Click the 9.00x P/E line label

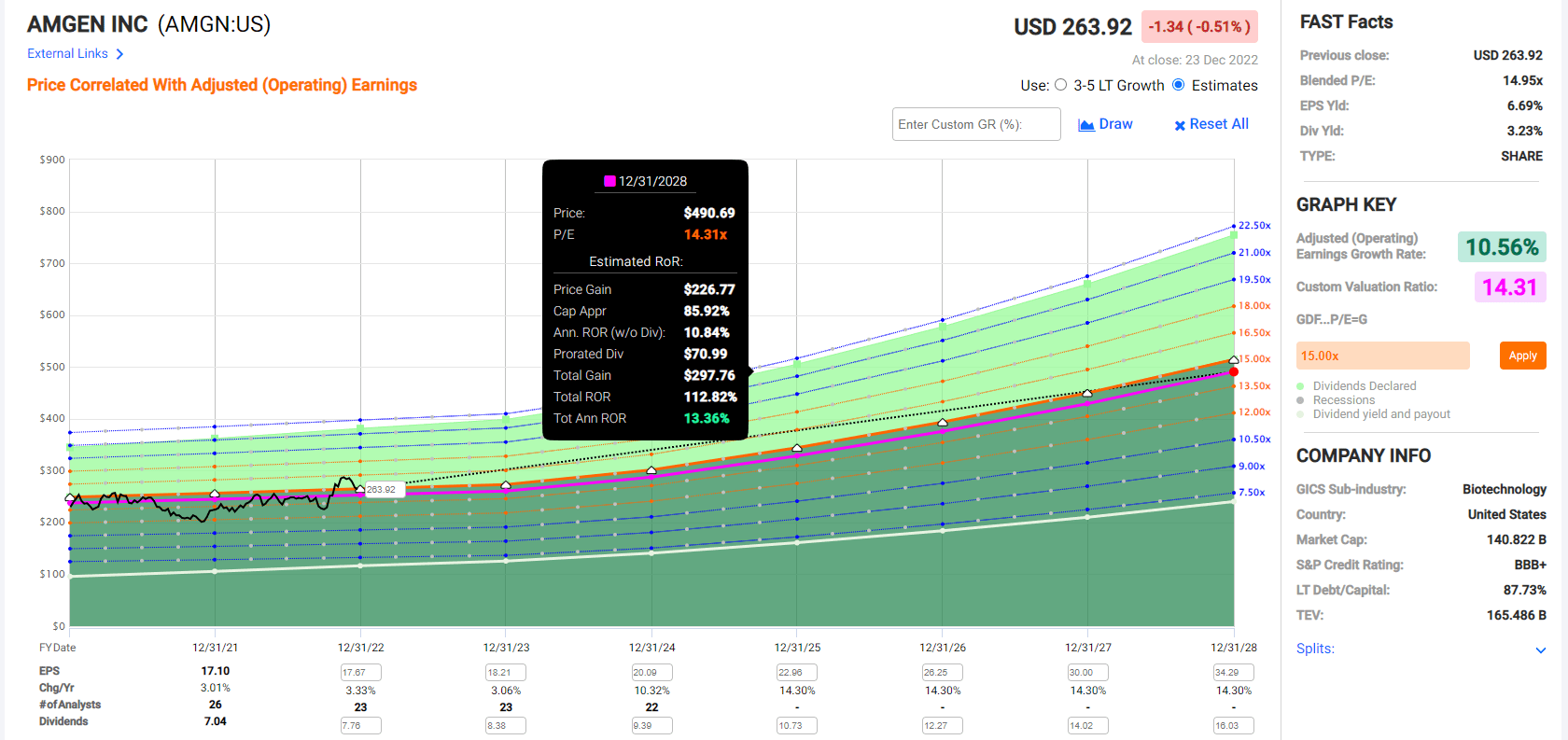tap(1252, 467)
